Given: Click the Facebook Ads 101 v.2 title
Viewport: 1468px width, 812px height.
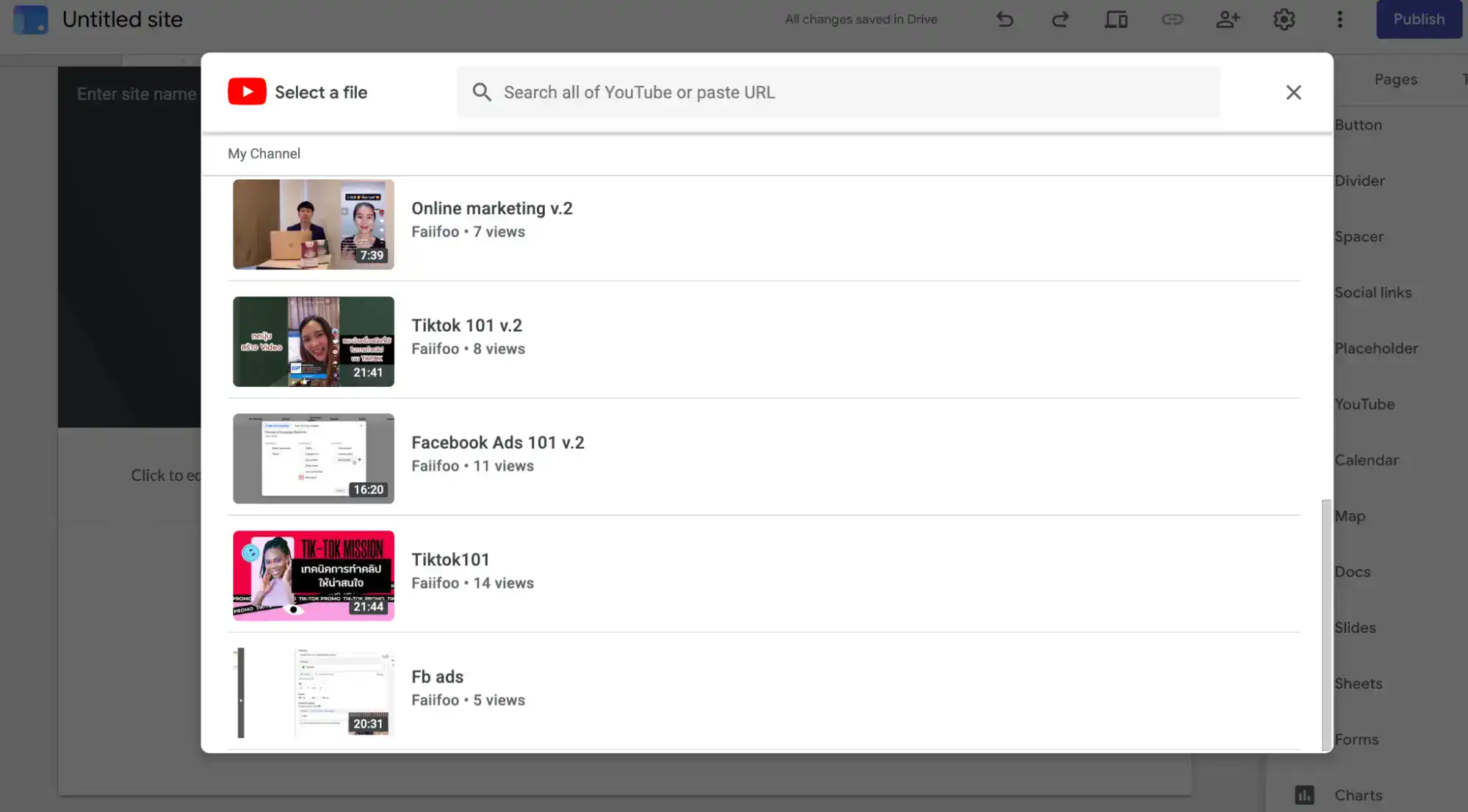Looking at the screenshot, I should (x=497, y=442).
